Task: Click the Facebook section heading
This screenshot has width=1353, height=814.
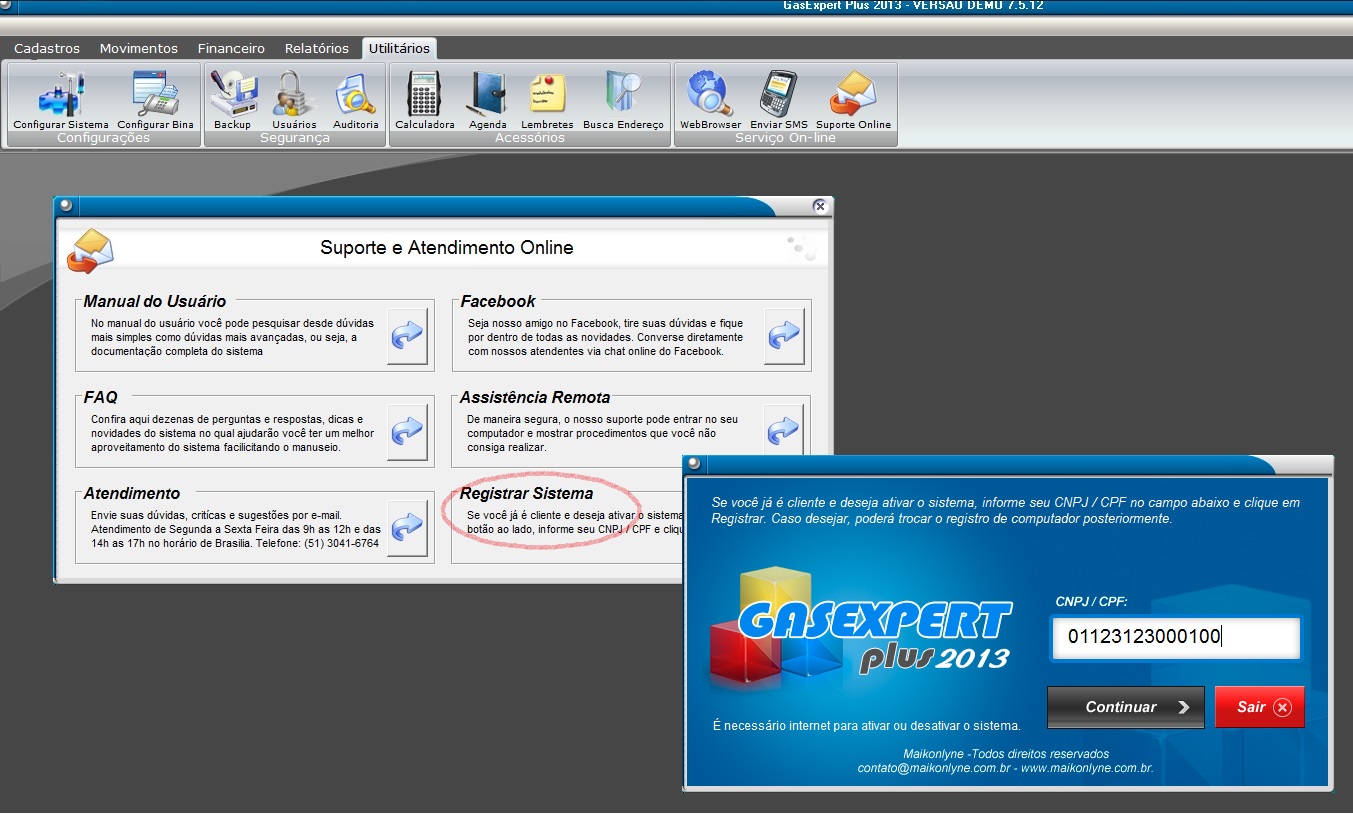Action: pos(498,301)
